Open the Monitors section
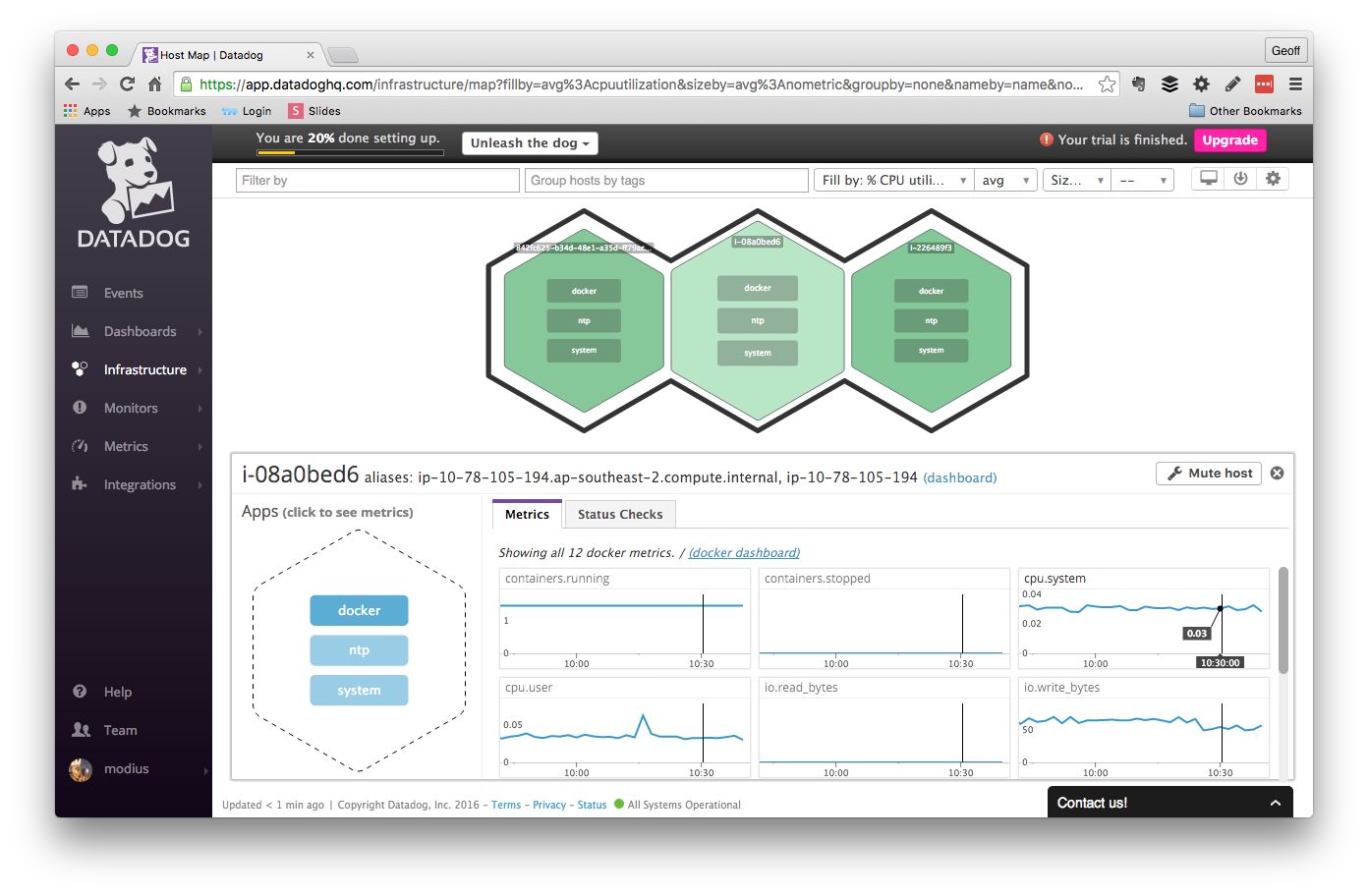The image size is (1368, 896). (x=131, y=408)
